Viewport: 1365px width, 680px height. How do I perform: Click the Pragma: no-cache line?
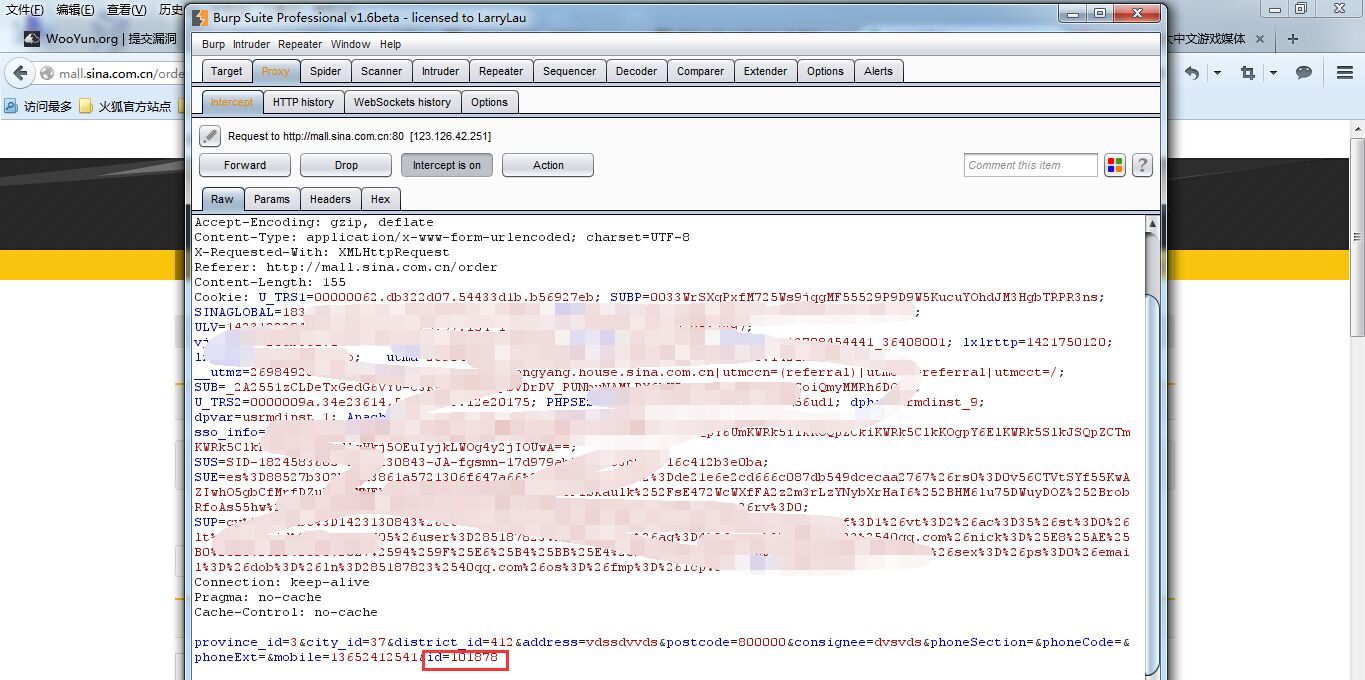pos(257,597)
